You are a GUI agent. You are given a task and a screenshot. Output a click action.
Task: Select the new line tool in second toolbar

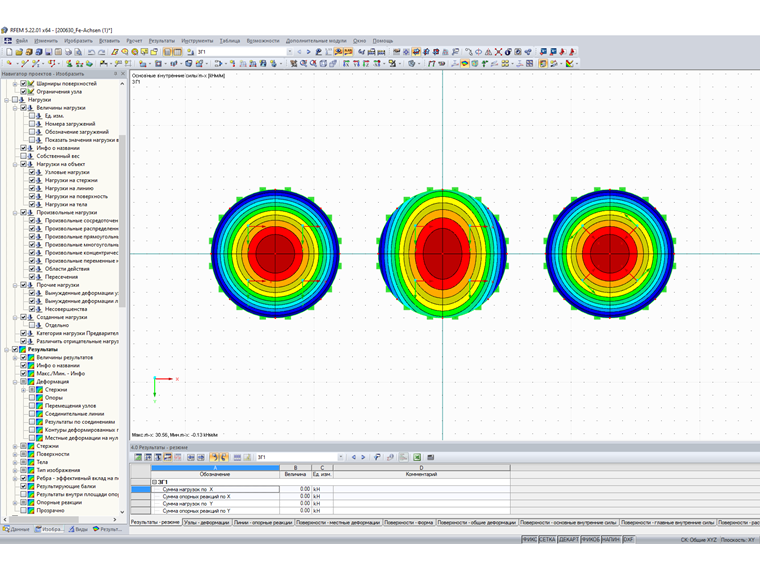pyautogui.click(x=25, y=63)
